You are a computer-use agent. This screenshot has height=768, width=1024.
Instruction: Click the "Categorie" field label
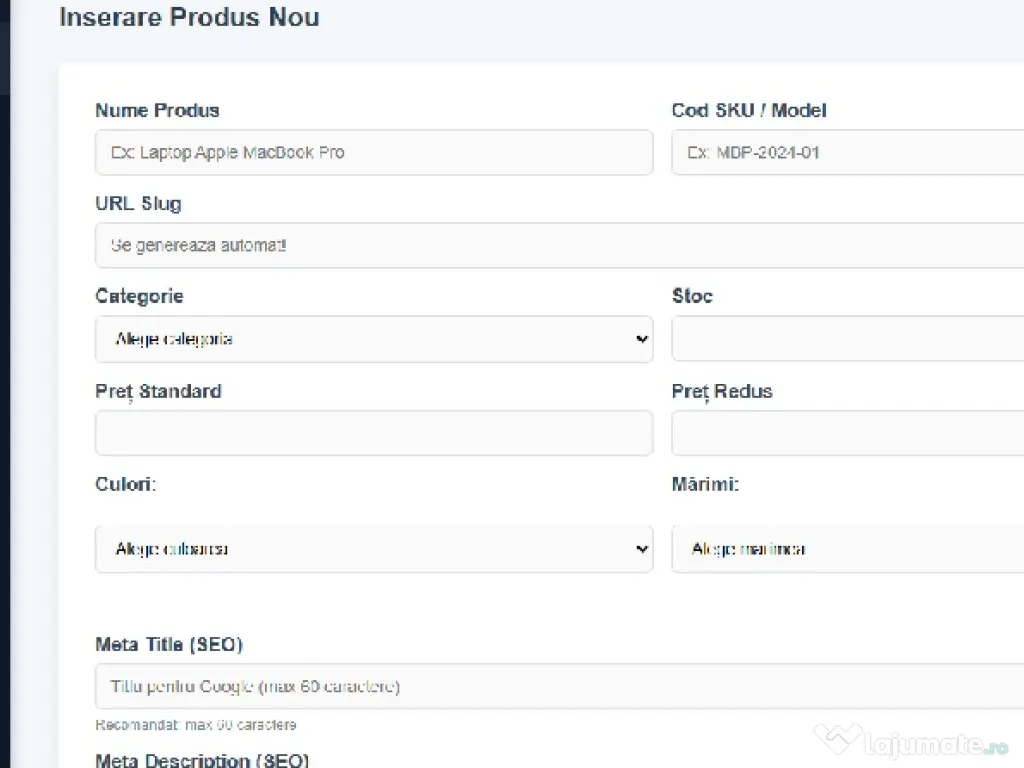click(139, 296)
